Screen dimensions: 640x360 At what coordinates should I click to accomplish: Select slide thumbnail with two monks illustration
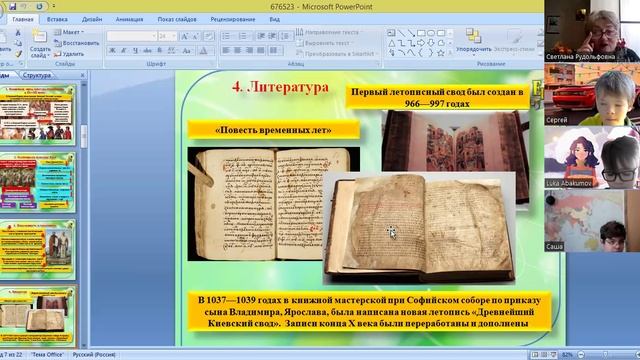[37, 249]
